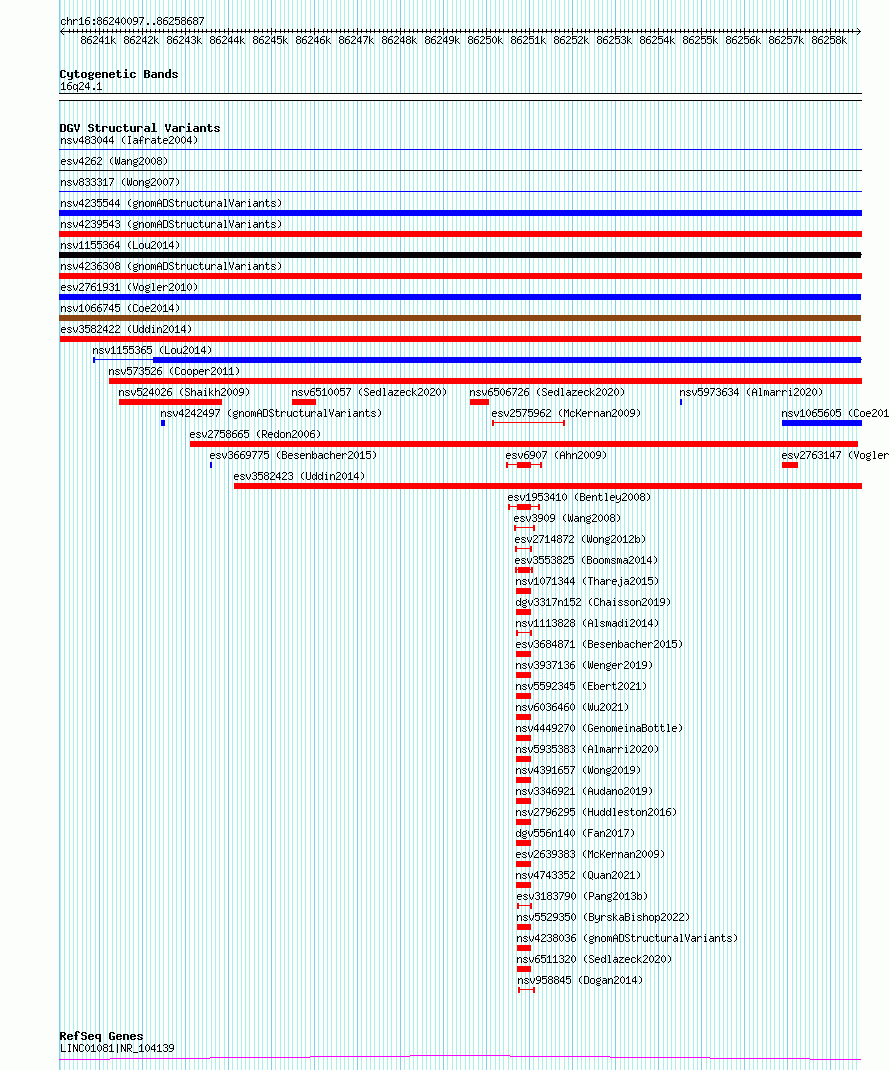Click esv2575962 (McKernan2009) label
890x1070 pixels.
[x=566, y=414]
